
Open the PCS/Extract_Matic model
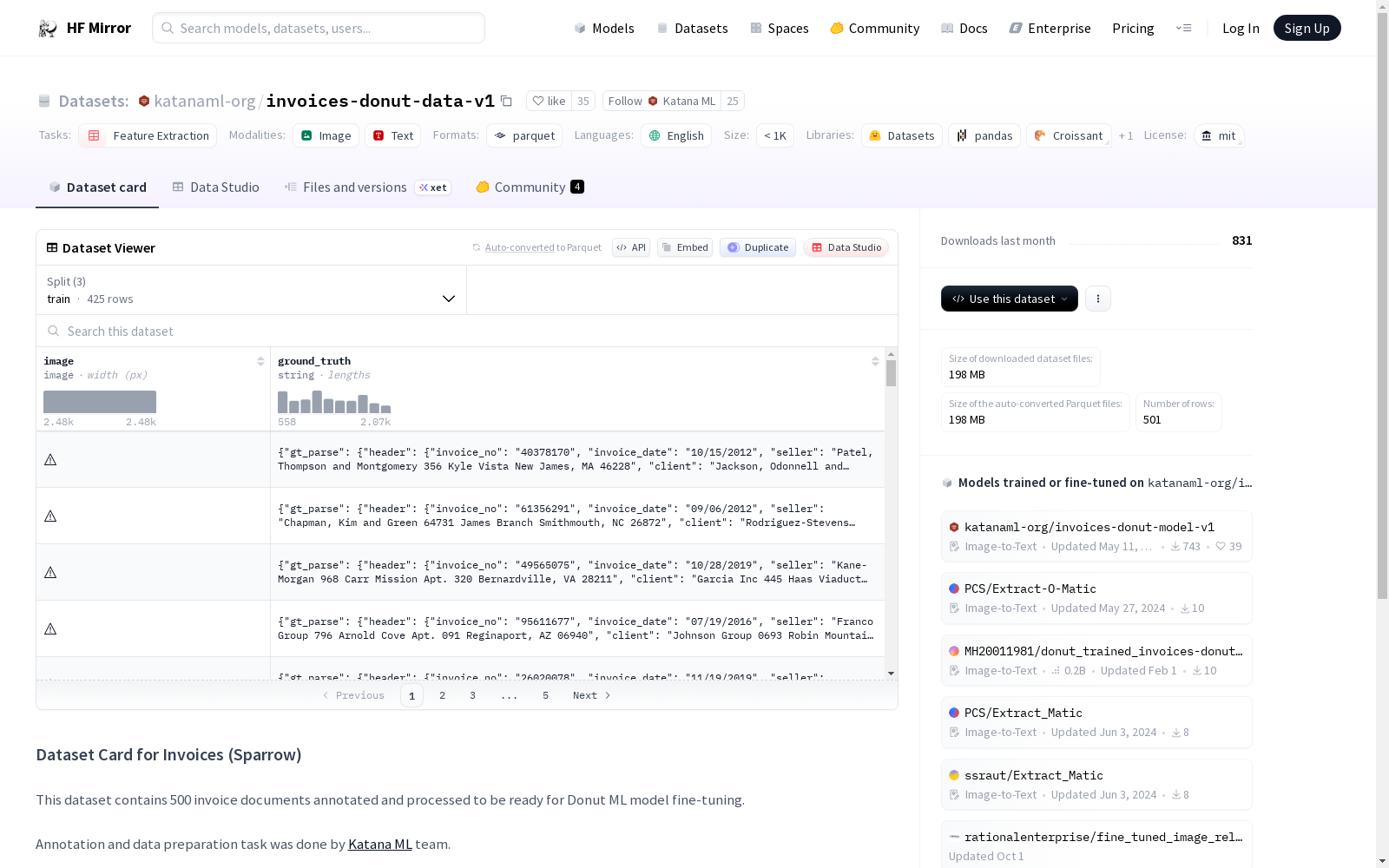pyautogui.click(x=1096, y=722)
